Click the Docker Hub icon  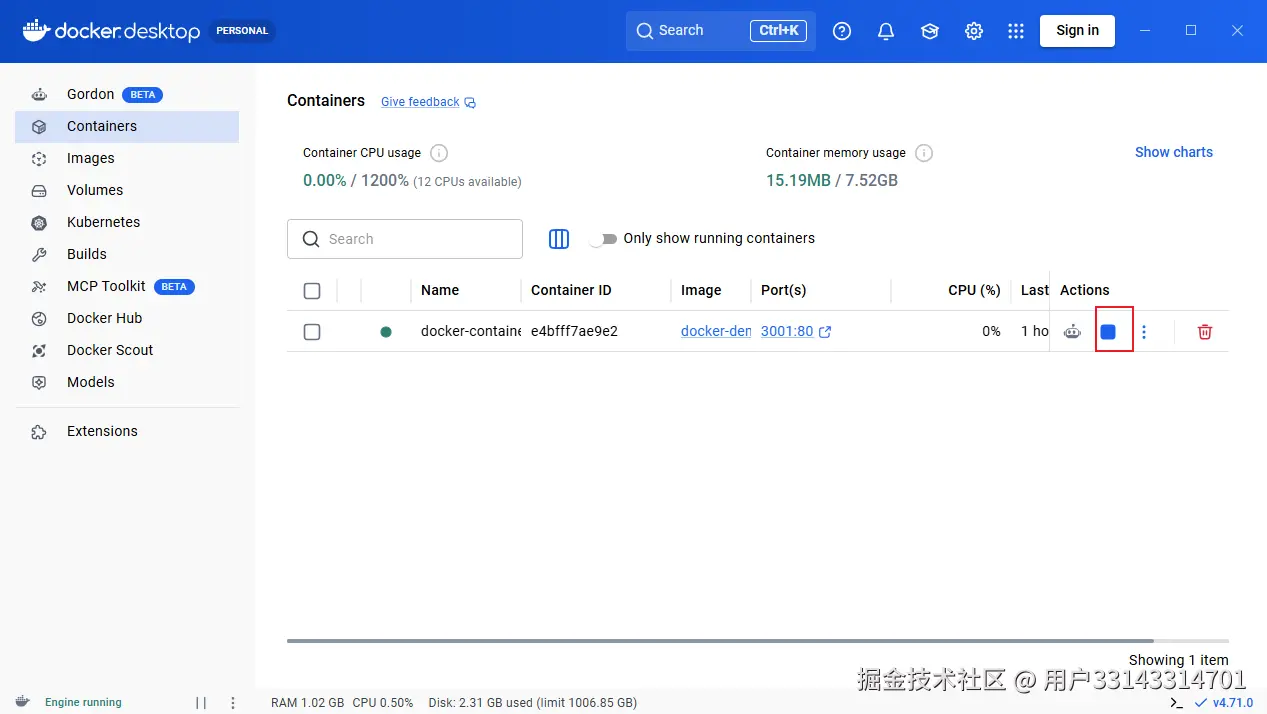click(x=39, y=318)
